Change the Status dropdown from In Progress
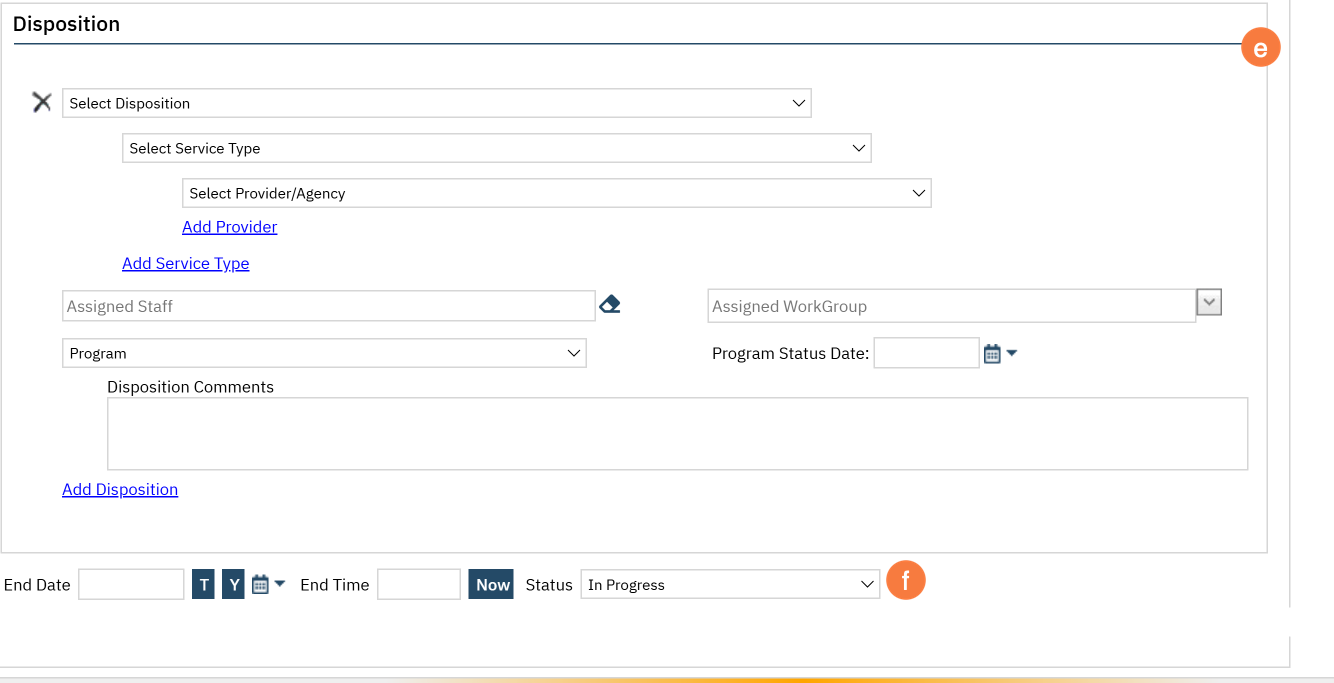The height and width of the screenshot is (683, 1334). coord(730,585)
